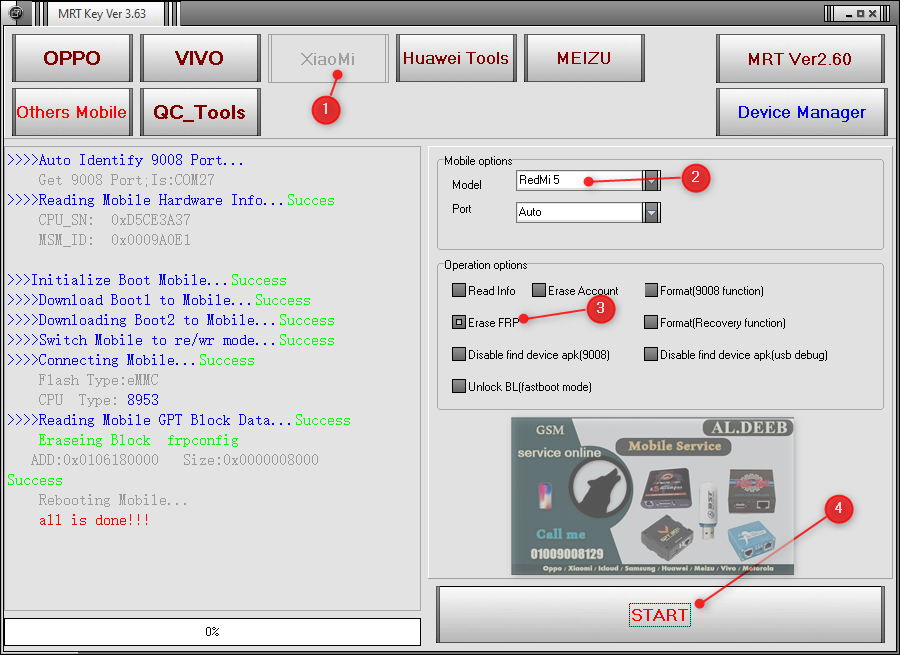This screenshot has width=900, height=655.
Task: Click 'Download Boot1 to Mobile' line
Action: 158,300
